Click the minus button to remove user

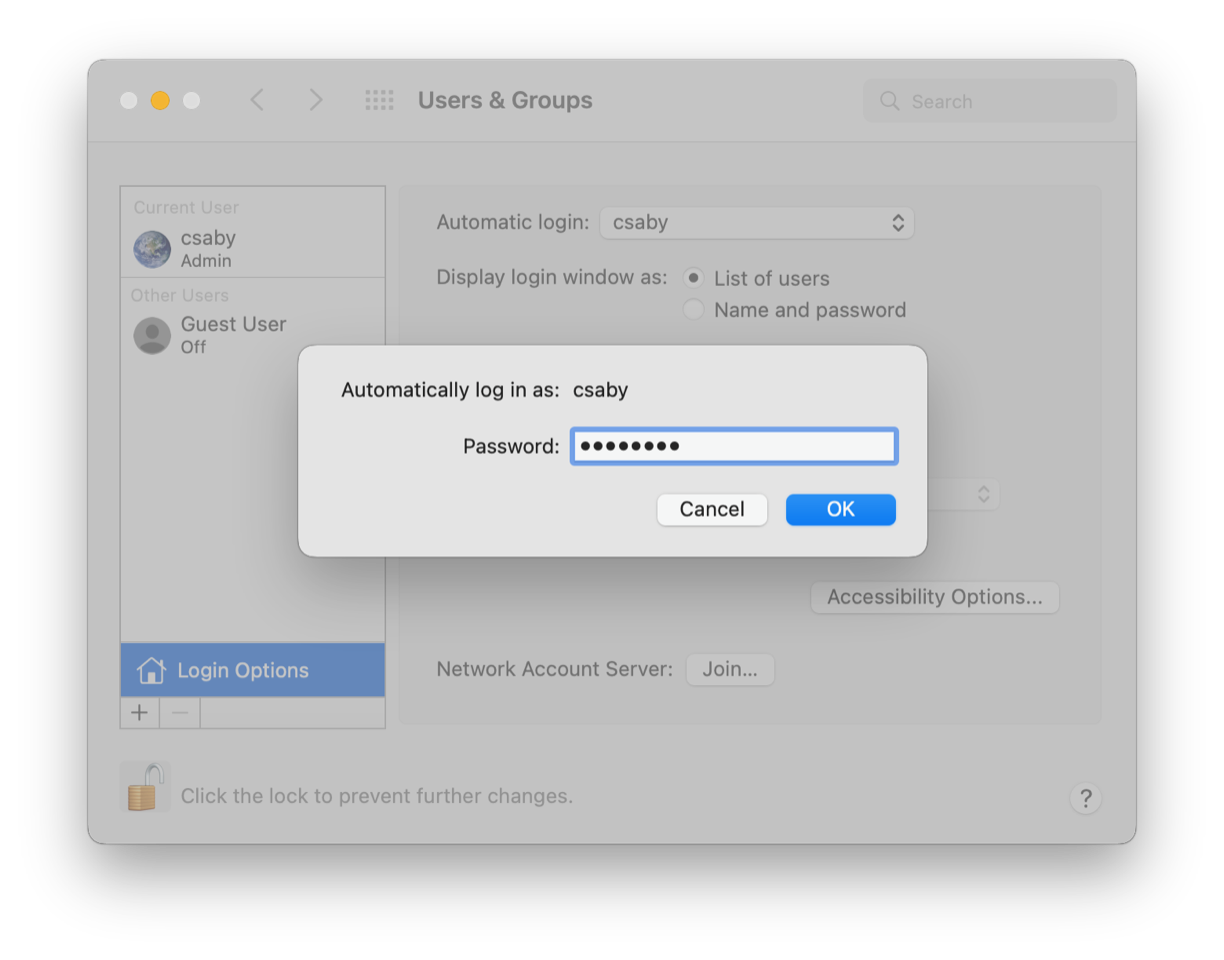180,713
